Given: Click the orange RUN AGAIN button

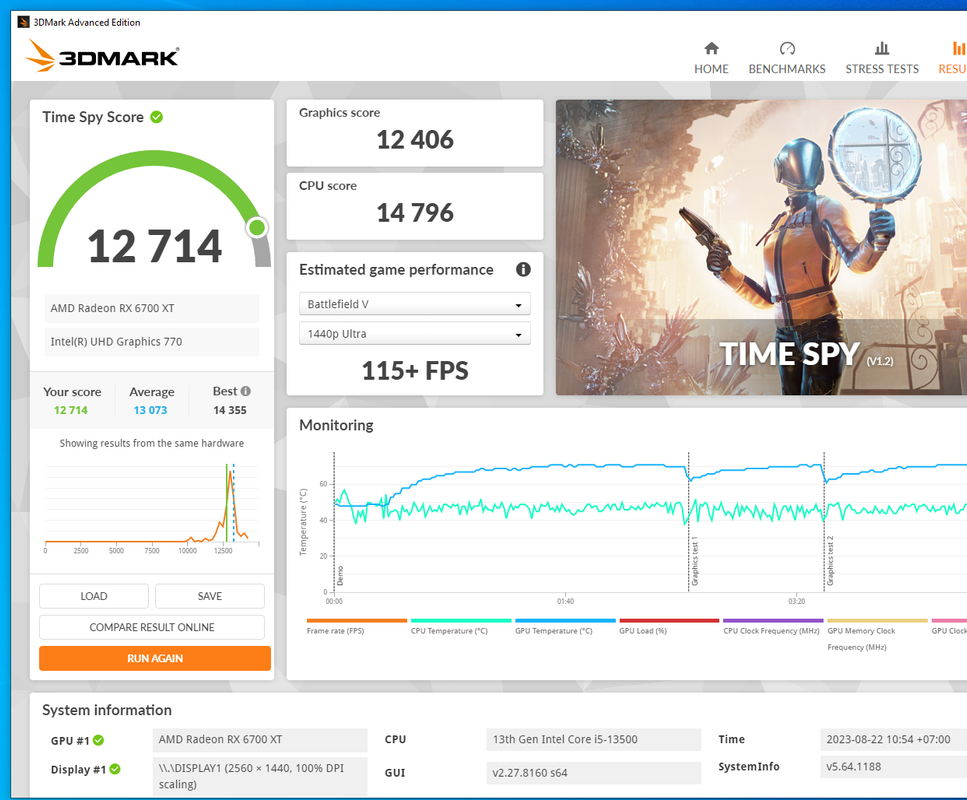Looking at the screenshot, I should coord(155,658).
